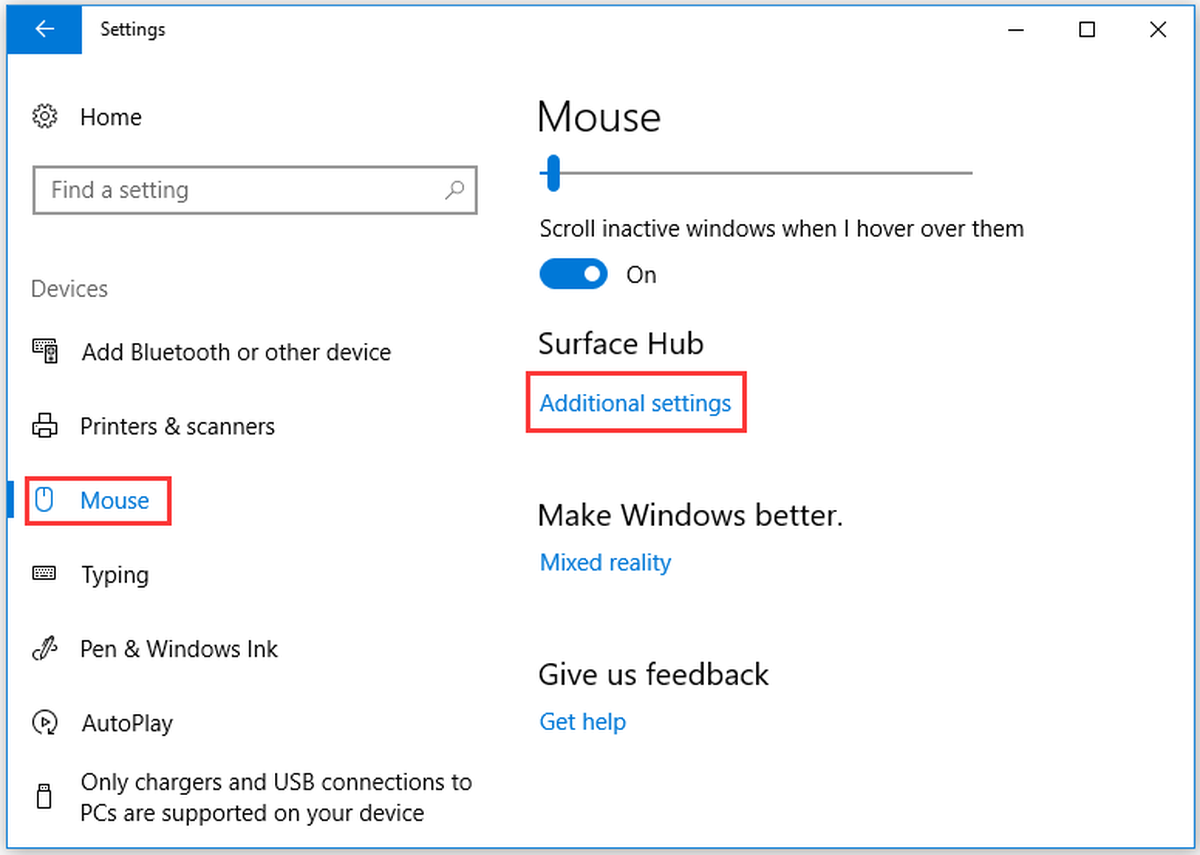Click the Get help link
The width and height of the screenshot is (1200, 855).
[582, 721]
